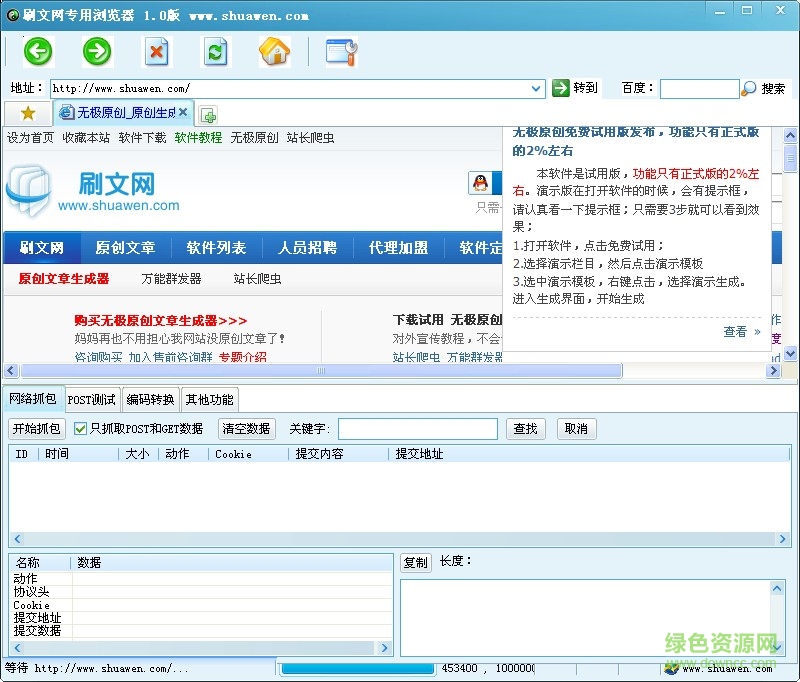Click inside the 关键字 keyword input field
Screen dimensions: 800x682
pyautogui.click(x=418, y=428)
